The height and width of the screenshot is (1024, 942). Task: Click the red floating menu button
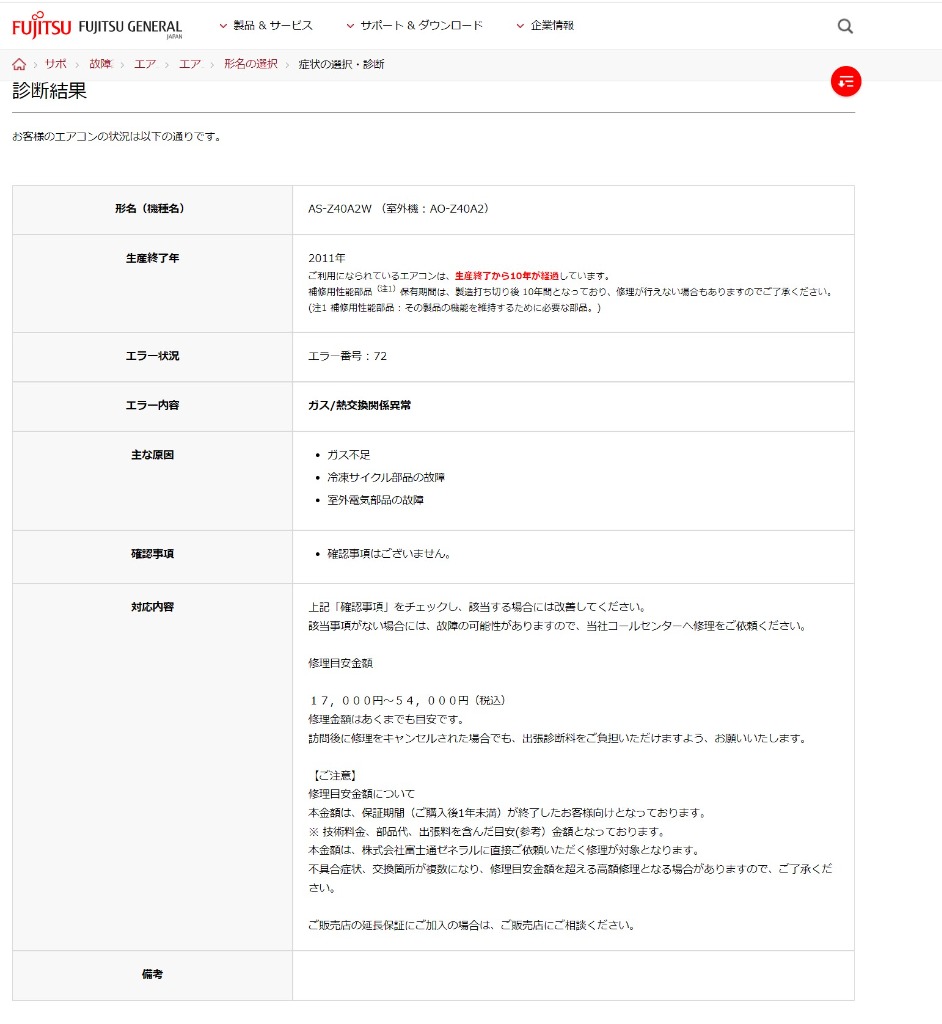pos(845,82)
